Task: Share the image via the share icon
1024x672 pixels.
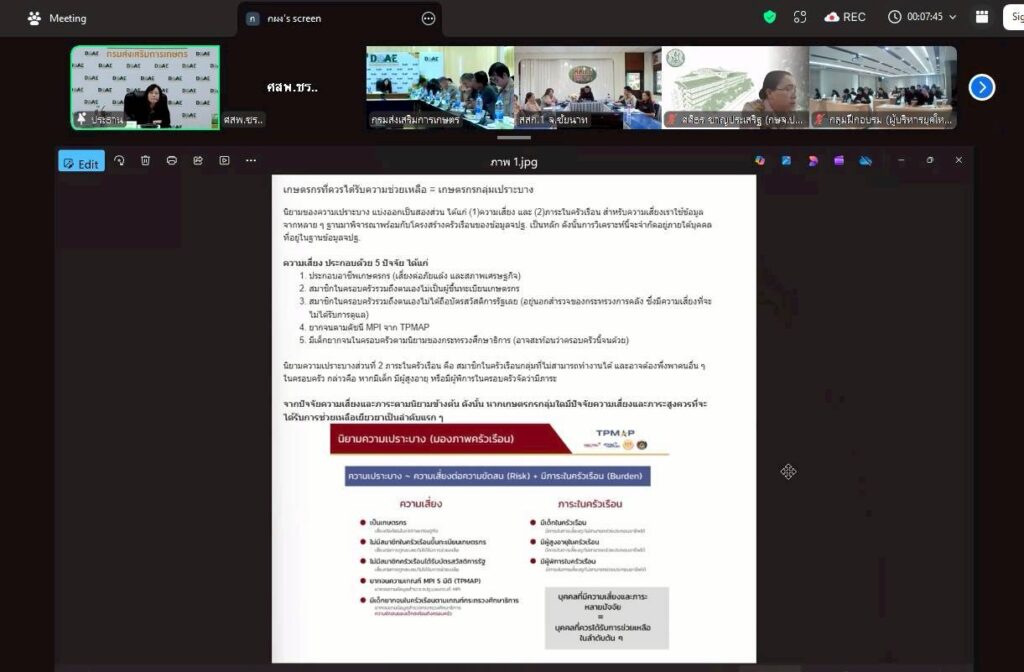Action: click(x=198, y=161)
